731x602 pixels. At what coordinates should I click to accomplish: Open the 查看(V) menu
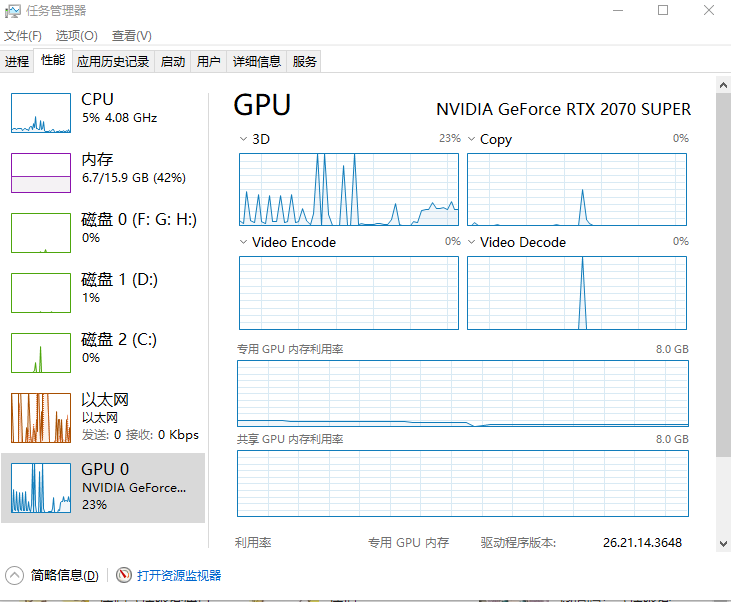[131, 36]
